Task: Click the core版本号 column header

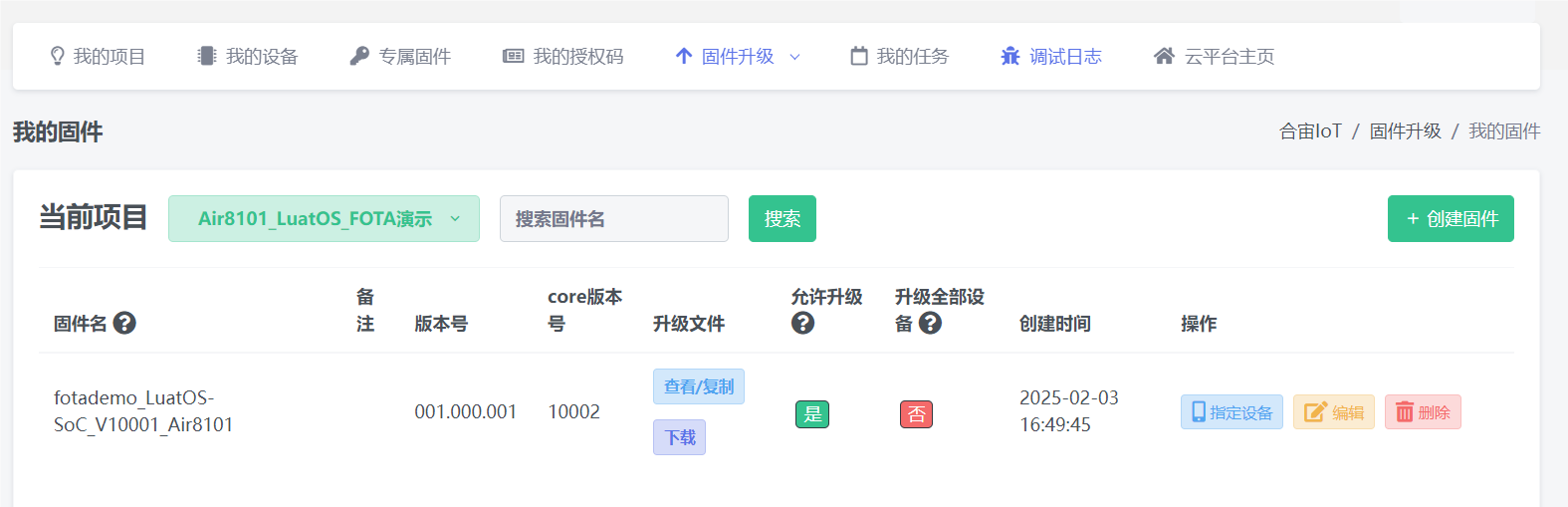Action: coord(585,310)
